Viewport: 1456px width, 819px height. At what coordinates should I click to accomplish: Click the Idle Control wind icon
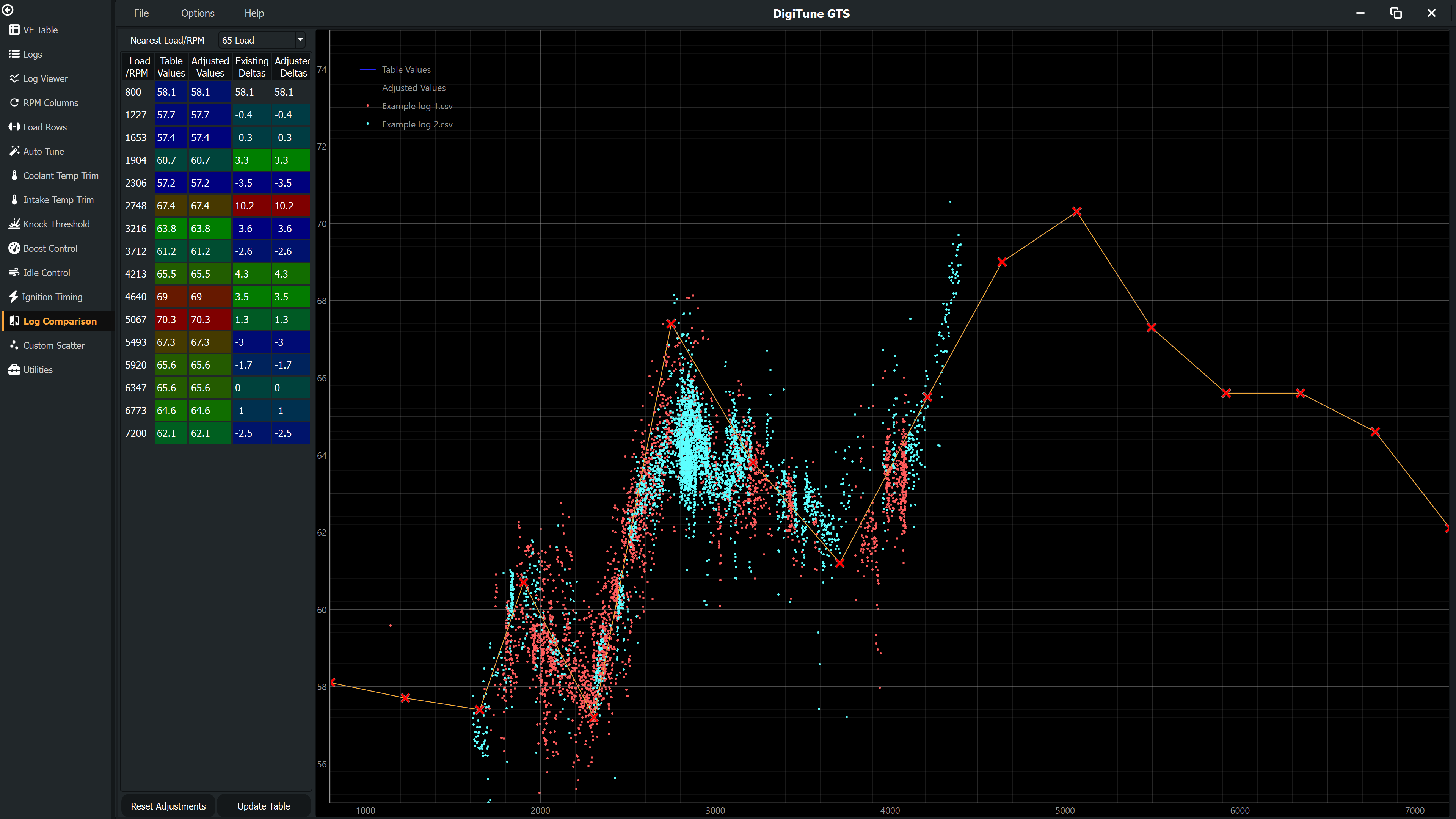tap(14, 273)
